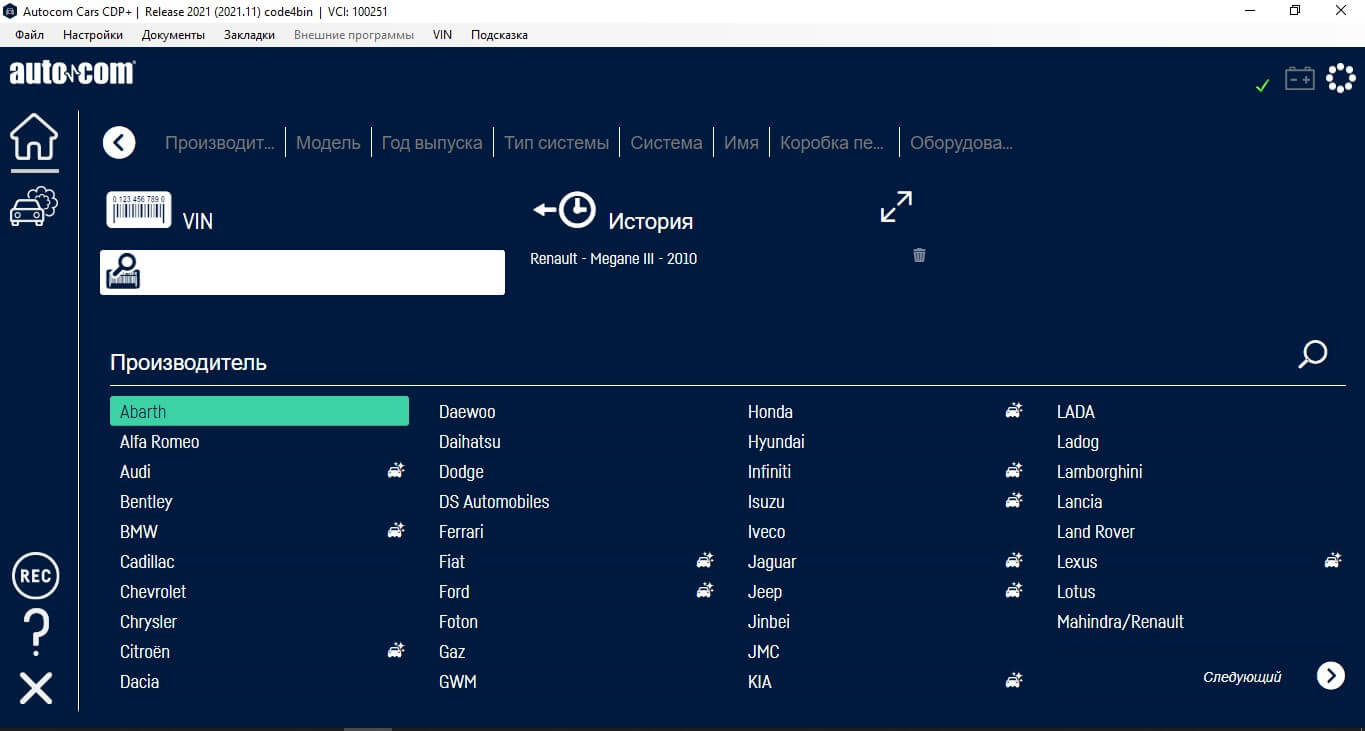Image resolution: width=1365 pixels, height=731 pixels.
Task: Check the battery voltage icon
Action: [1300, 78]
